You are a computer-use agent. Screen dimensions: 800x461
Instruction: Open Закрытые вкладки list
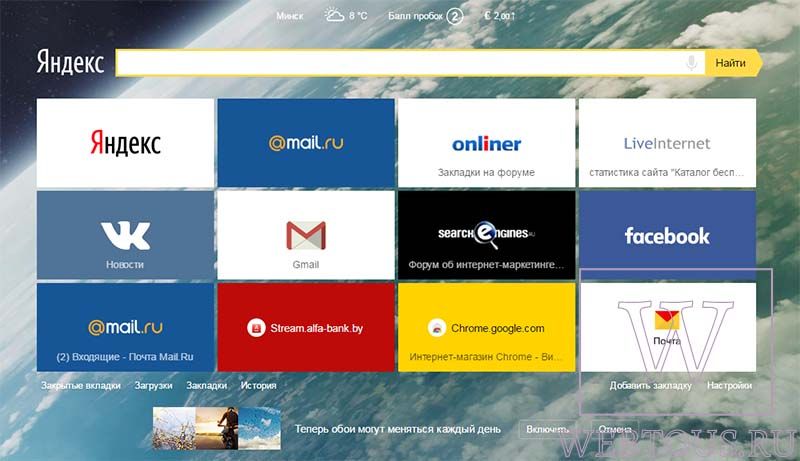click(x=81, y=386)
